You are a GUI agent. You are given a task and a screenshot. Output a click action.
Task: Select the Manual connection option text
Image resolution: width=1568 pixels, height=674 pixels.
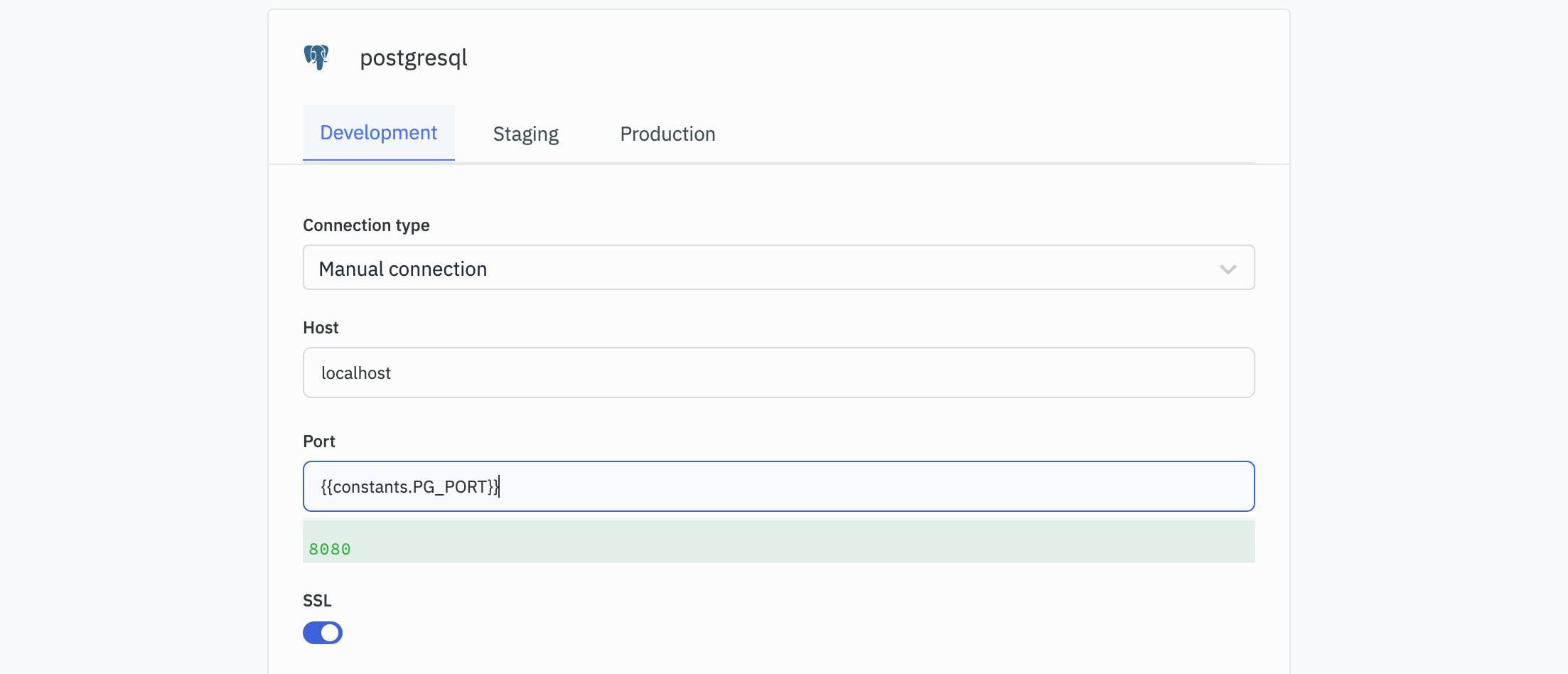pos(402,269)
